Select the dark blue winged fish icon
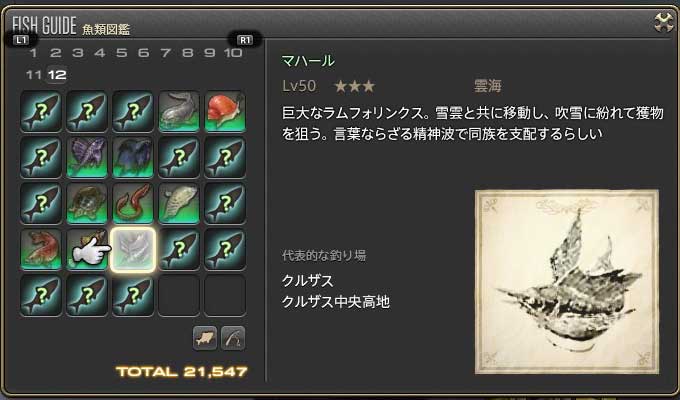680x400 pixels. pos(133,157)
